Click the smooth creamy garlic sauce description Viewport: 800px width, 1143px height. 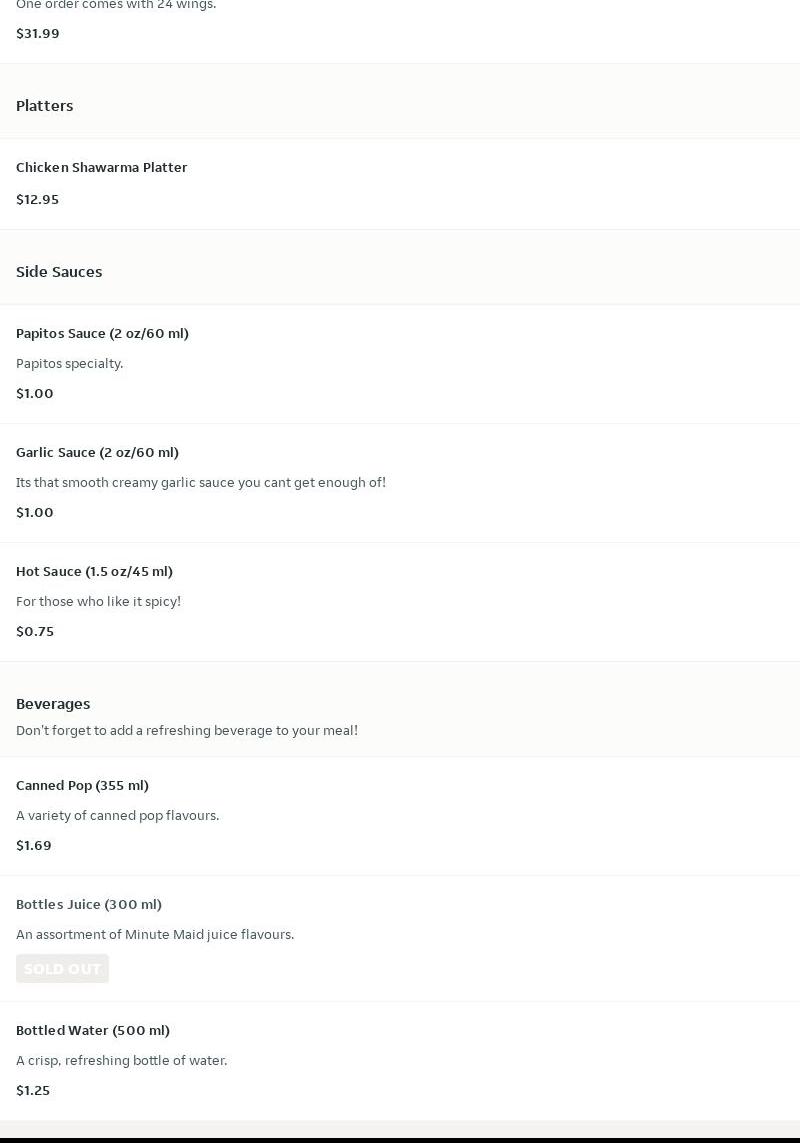[201, 482]
